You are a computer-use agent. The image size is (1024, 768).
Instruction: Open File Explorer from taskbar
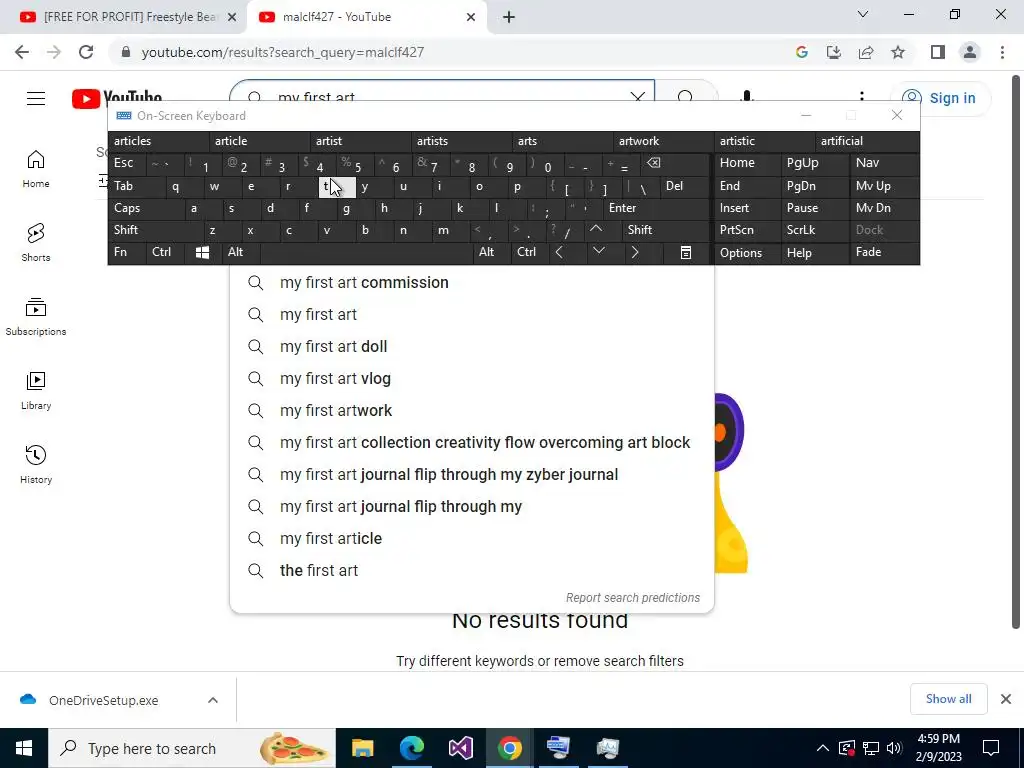click(362, 748)
